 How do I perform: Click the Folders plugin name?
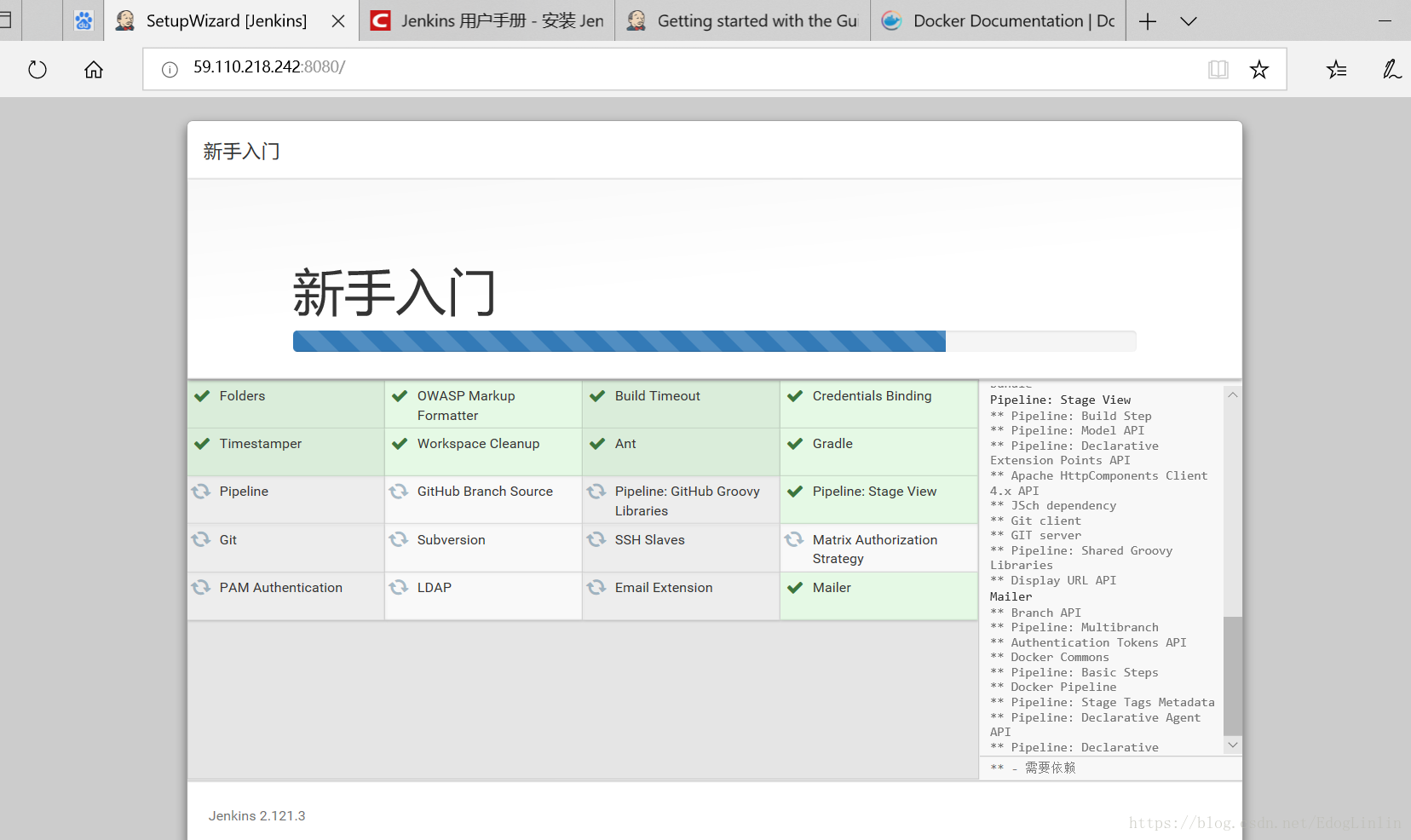[x=242, y=396]
